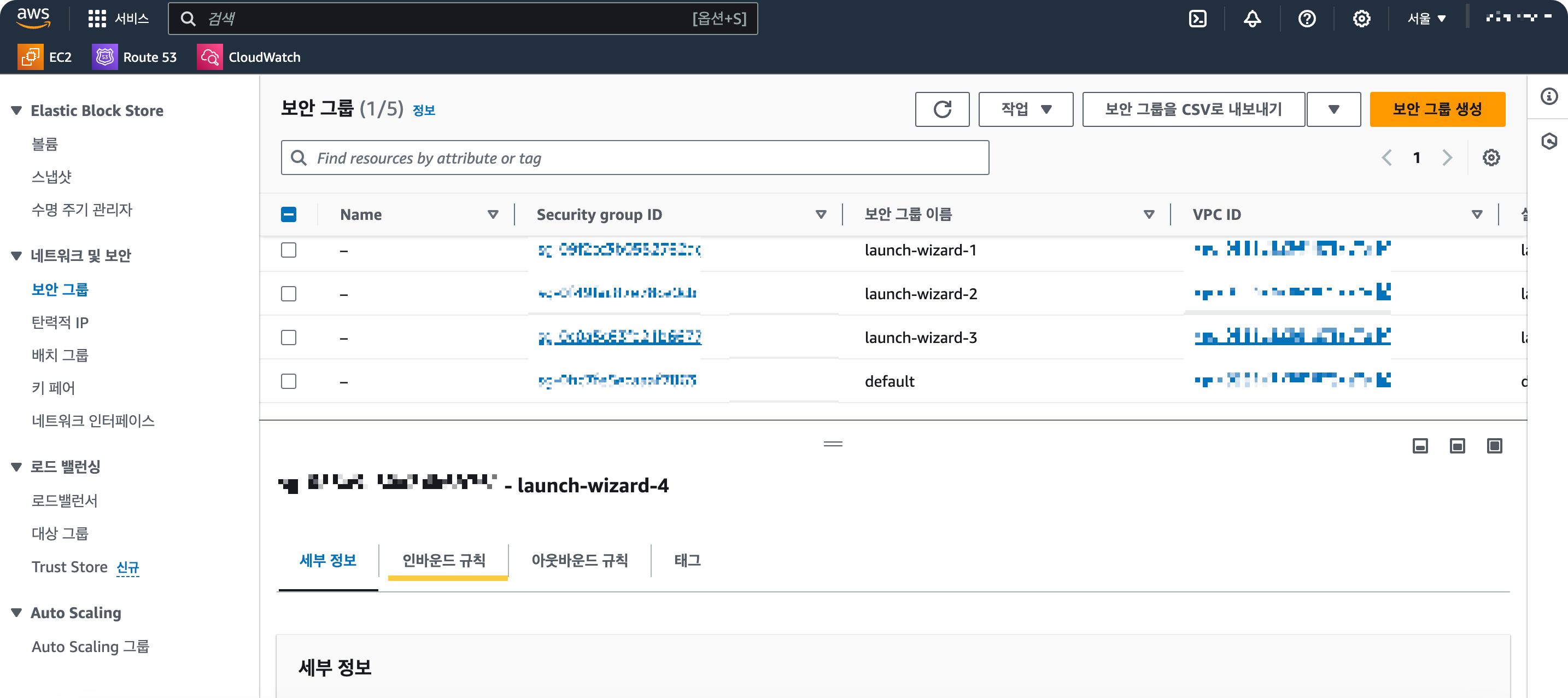Open the AWS services grid menu
The image size is (1568, 698).
(97, 19)
